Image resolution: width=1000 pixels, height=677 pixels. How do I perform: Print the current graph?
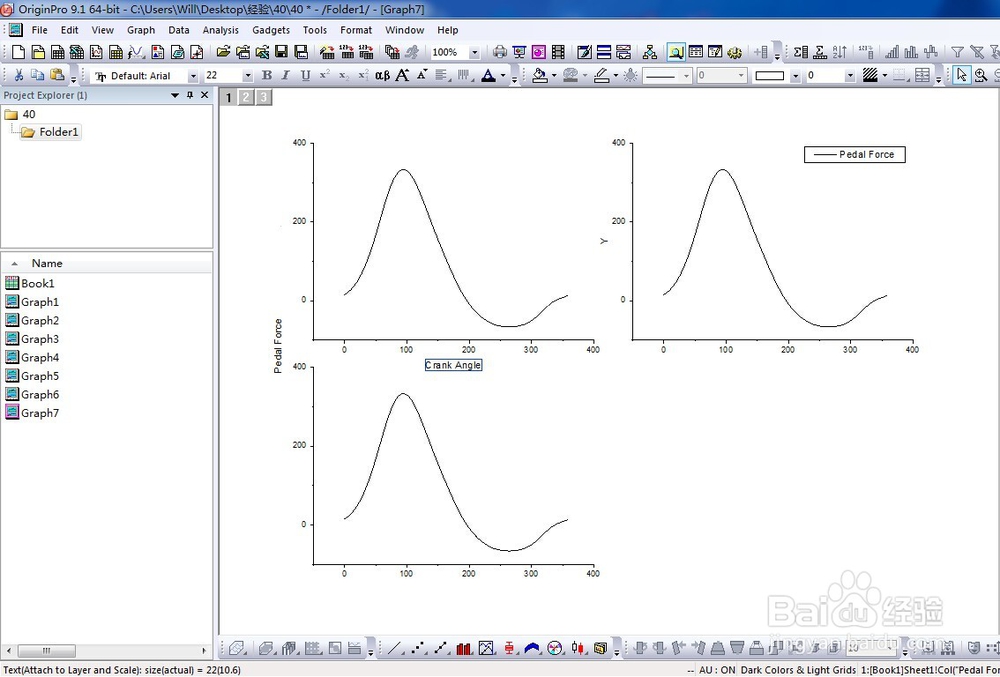point(500,52)
